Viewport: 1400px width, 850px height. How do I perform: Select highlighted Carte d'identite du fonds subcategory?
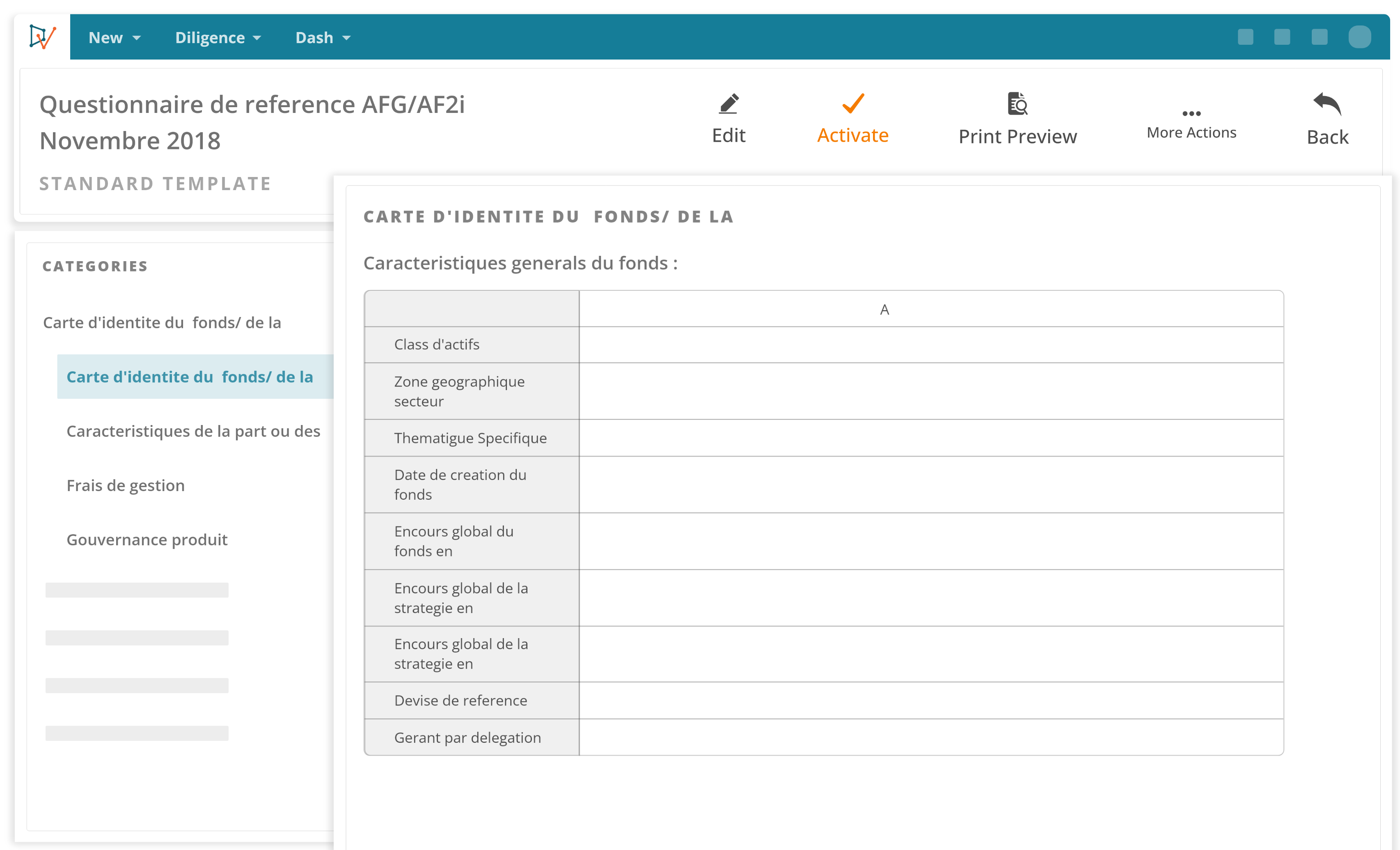coord(190,377)
